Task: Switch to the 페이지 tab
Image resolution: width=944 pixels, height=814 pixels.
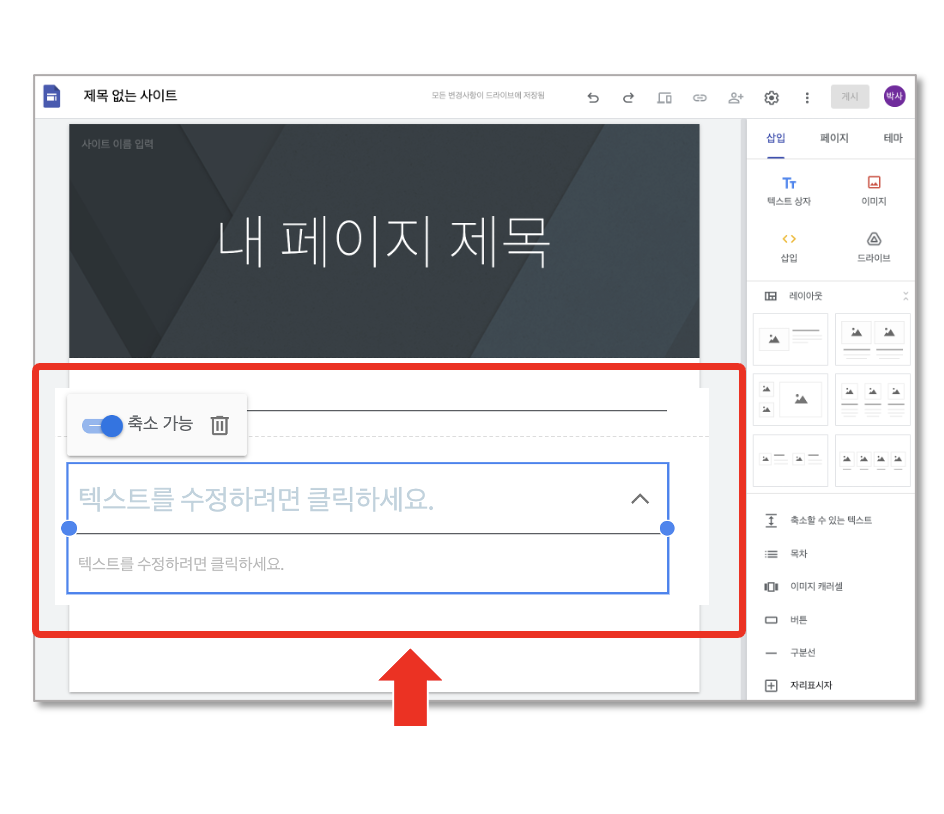Action: point(834,138)
